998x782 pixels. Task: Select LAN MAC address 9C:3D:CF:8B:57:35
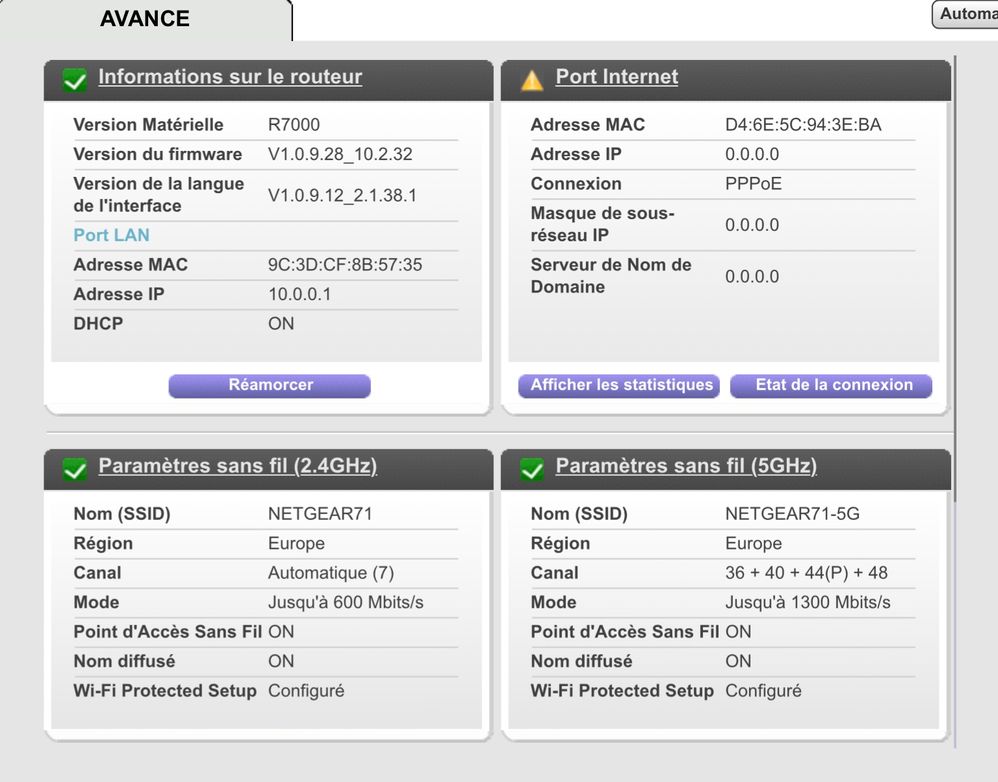(344, 265)
